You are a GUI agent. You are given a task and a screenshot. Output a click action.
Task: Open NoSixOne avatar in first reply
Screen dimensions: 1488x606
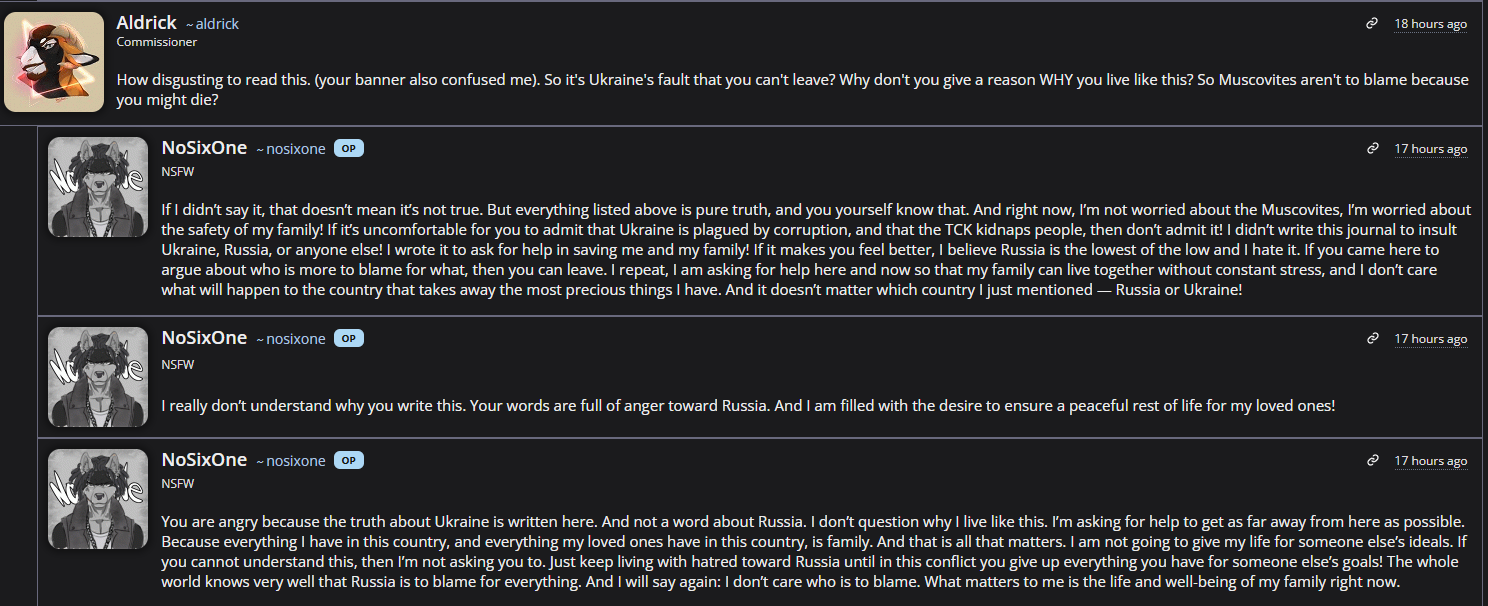pos(98,187)
